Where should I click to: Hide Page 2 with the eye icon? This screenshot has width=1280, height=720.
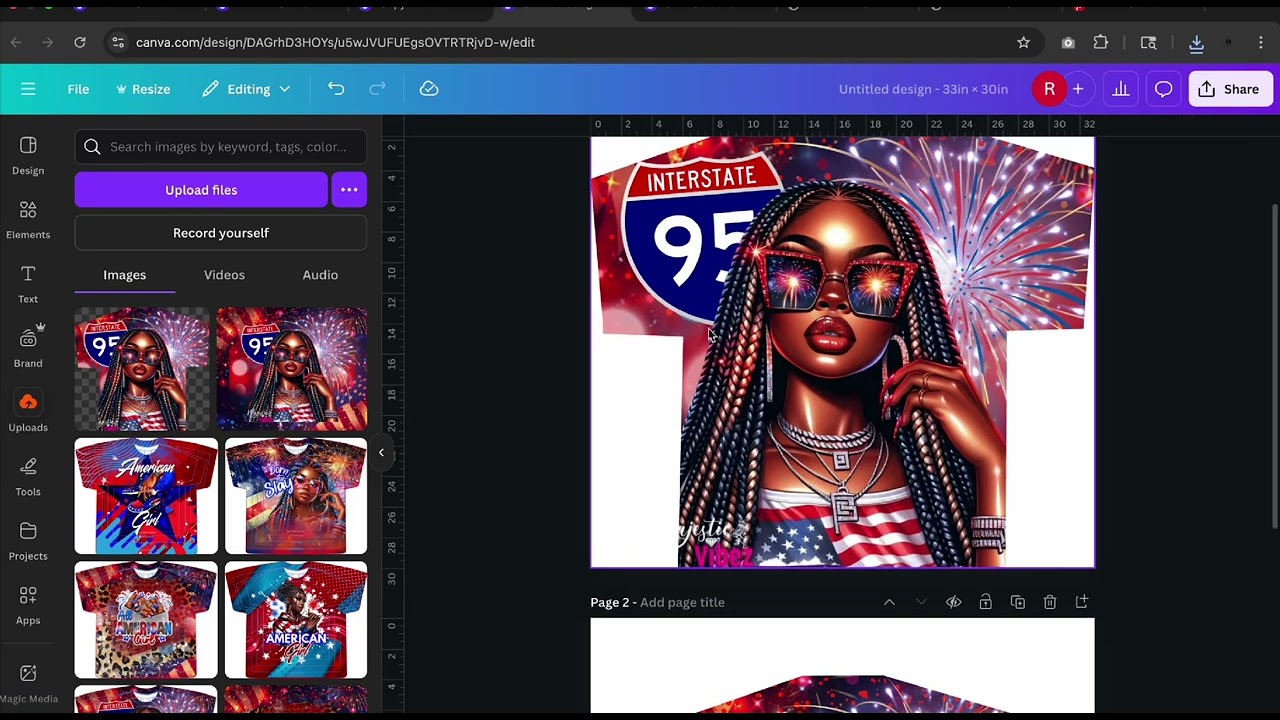pos(953,602)
